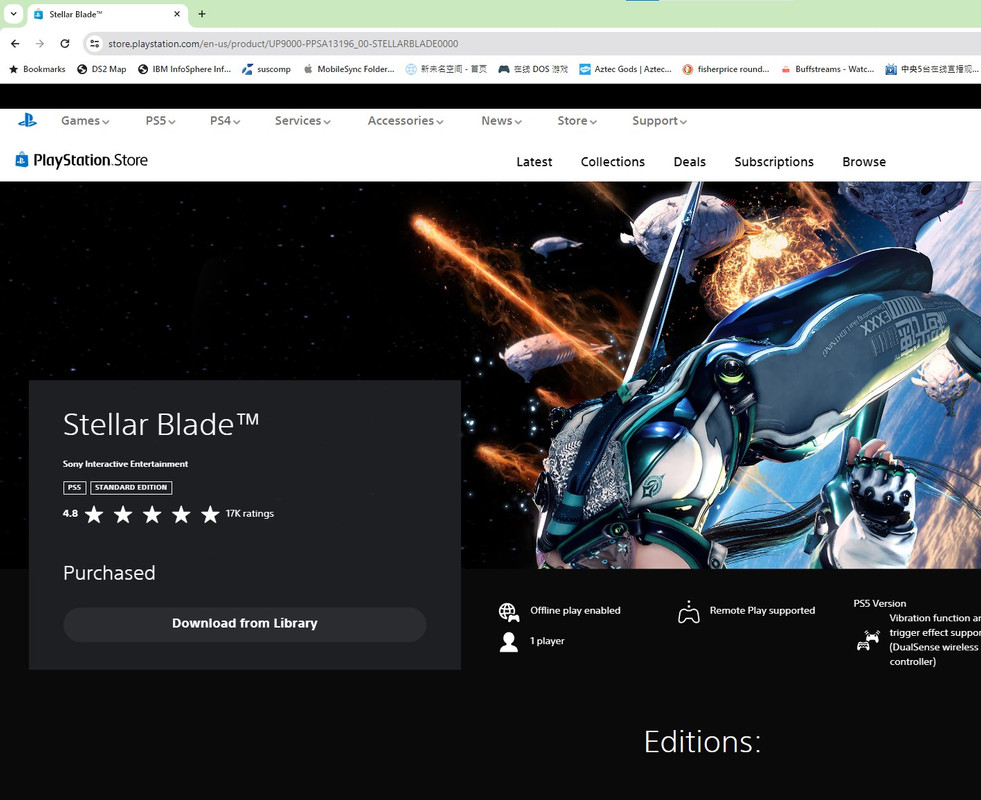
Task: Click PS5 Version label
Action: pos(880,604)
